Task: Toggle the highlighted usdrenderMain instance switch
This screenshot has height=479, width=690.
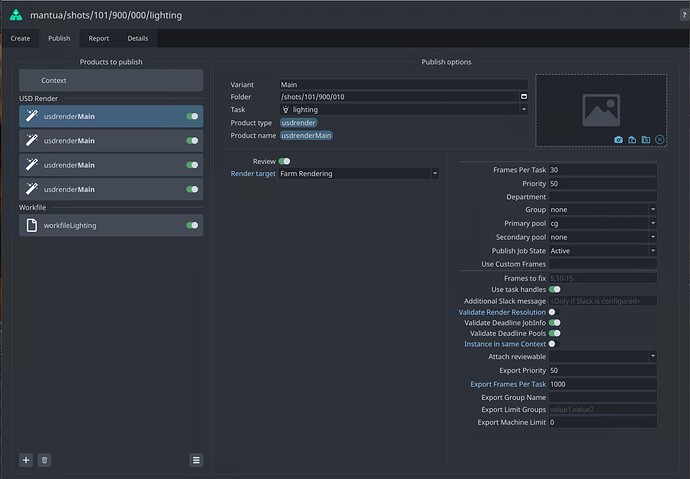Action: [x=192, y=116]
